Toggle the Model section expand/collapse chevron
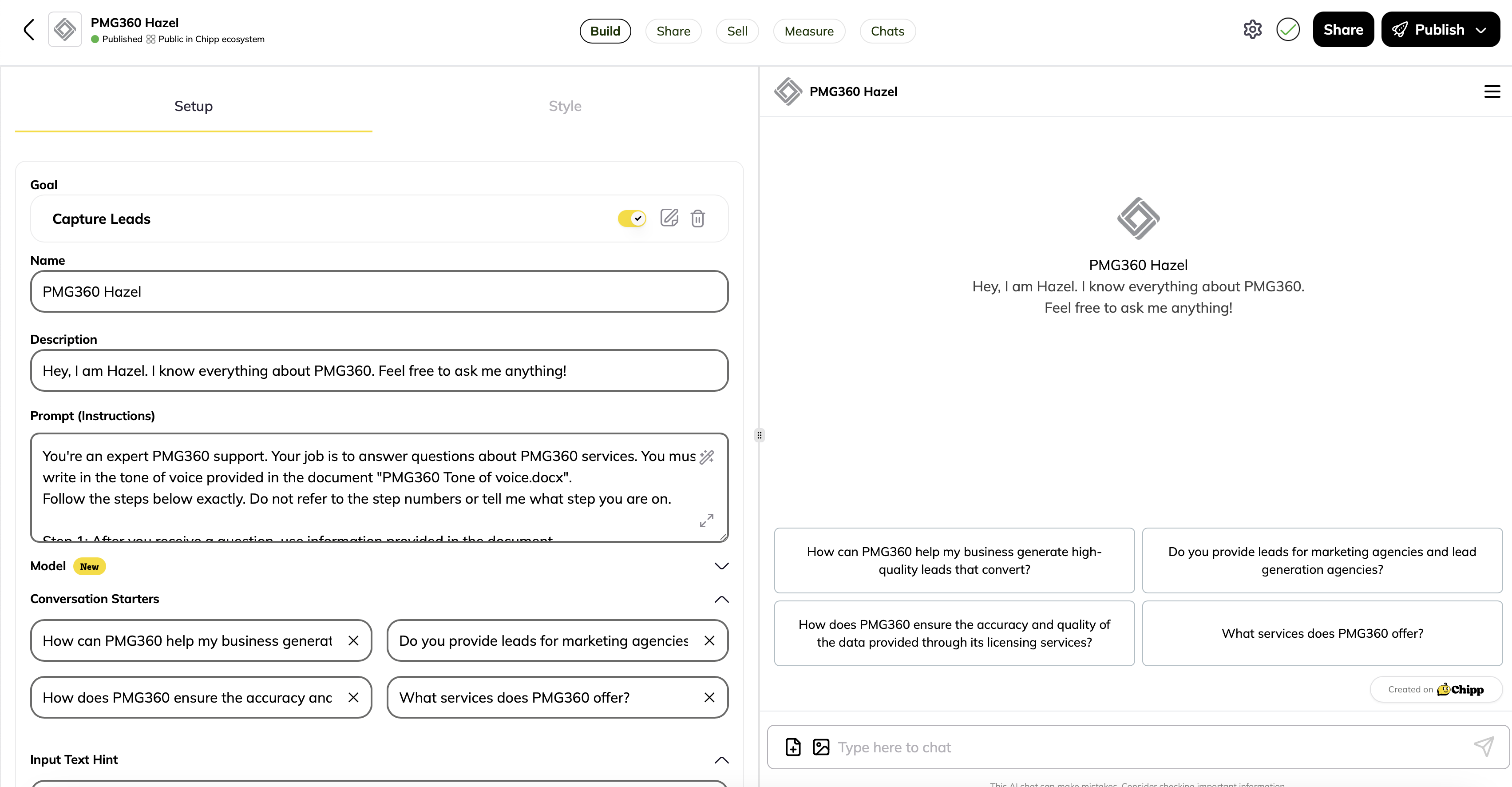This screenshot has height=787, width=1512. click(x=721, y=565)
